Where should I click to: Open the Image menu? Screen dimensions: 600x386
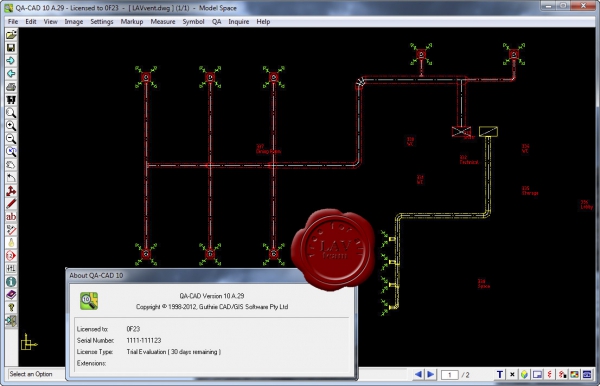[x=73, y=22]
